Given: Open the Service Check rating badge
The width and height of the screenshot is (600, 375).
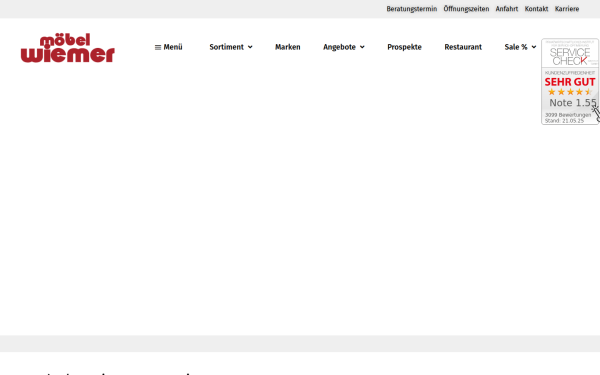Looking at the screenshot, I should coord(570,82).
